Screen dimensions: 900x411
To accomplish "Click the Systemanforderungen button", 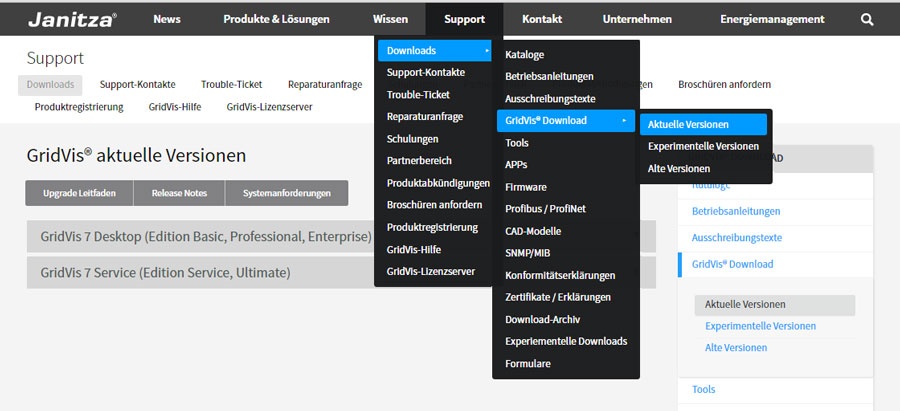I will pyautogui.click(x=286, y=193).
